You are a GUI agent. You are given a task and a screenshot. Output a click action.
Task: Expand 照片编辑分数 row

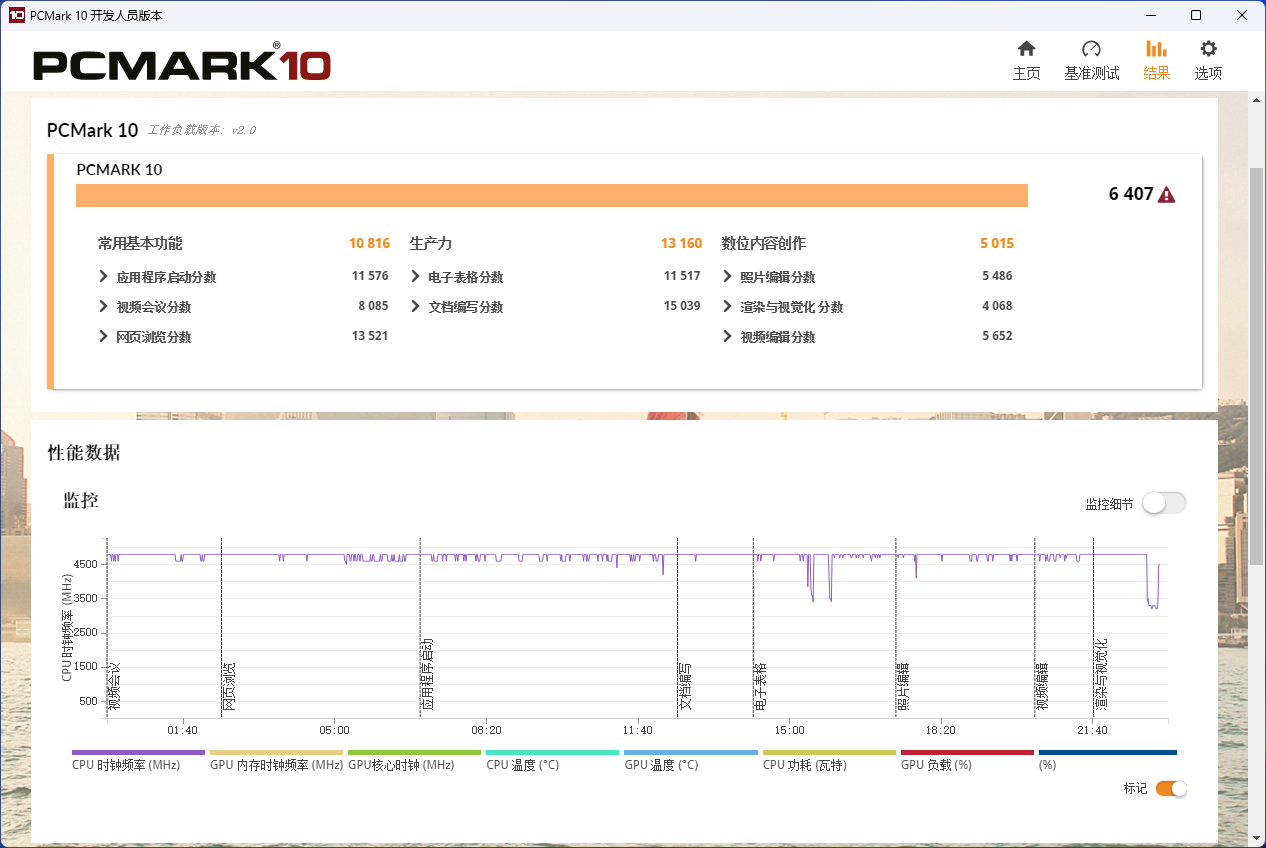coord(727,277)
